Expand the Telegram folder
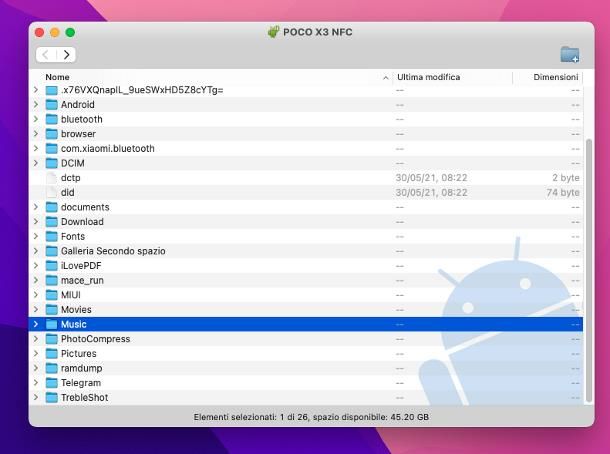This screenshot has width=610, height=454. coord(36,383)
